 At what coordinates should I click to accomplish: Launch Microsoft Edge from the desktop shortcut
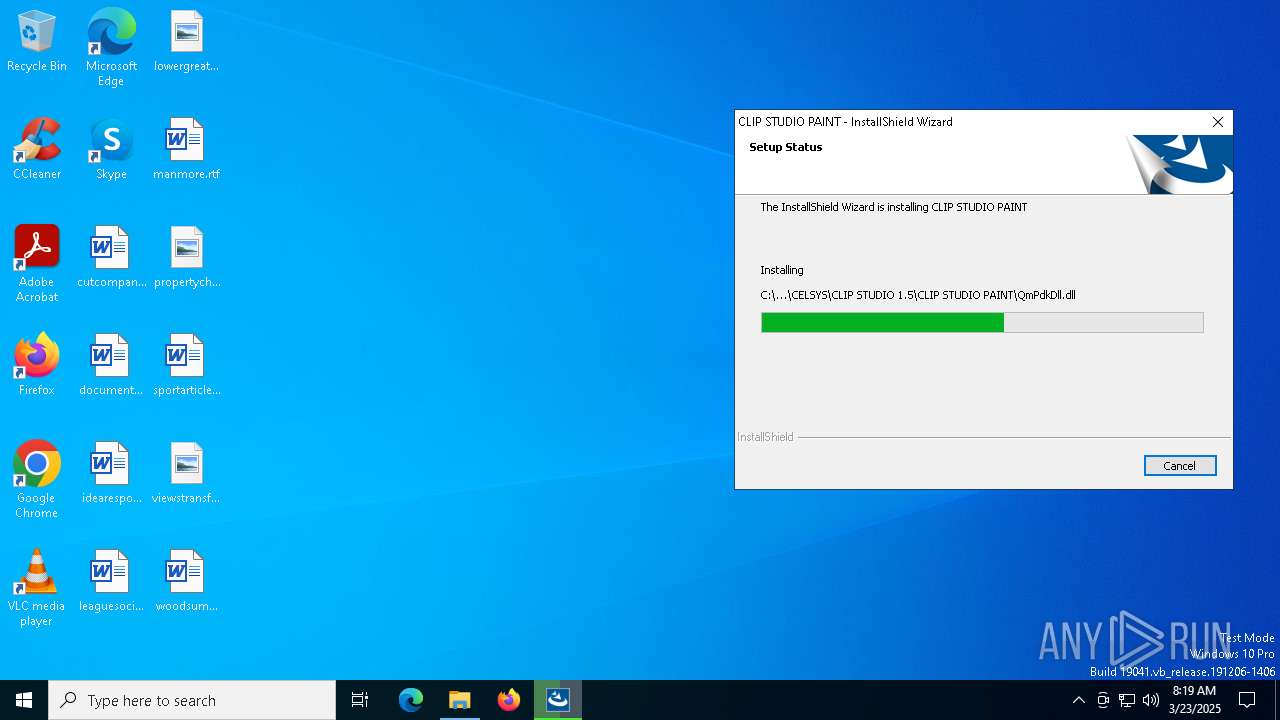point(111,48)
